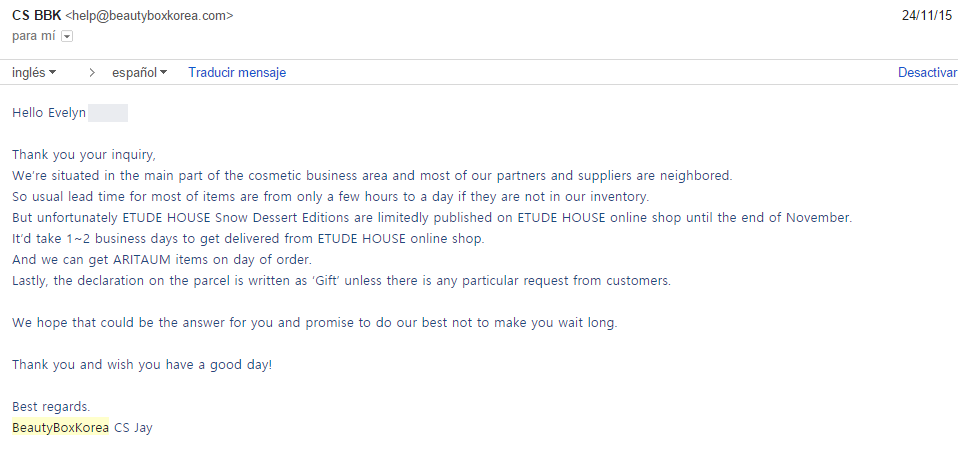Click the greyed-out block after "Hello Evelyn"

point(108,113)
